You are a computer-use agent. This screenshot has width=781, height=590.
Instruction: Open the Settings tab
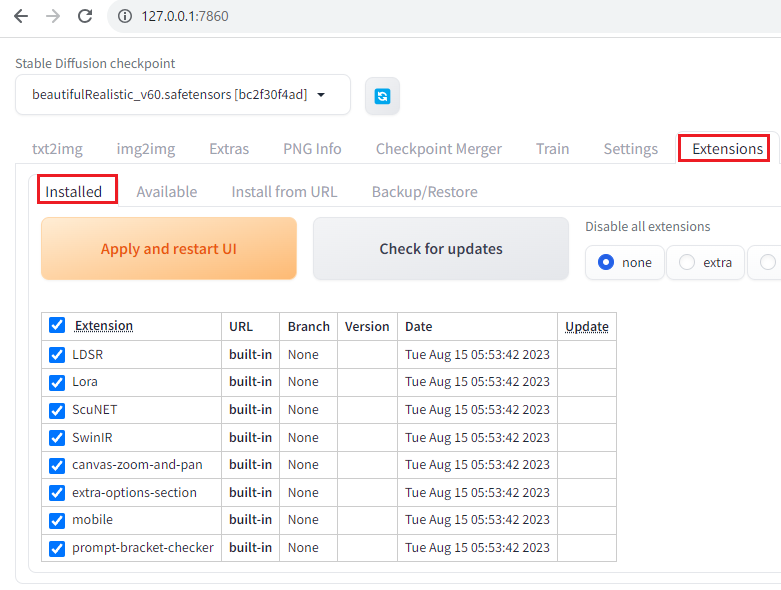630,149
